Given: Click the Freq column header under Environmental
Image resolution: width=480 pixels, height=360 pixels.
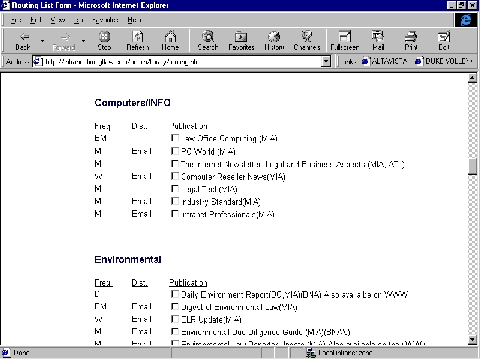Looking at the screenshot, I should click(103, 283).
